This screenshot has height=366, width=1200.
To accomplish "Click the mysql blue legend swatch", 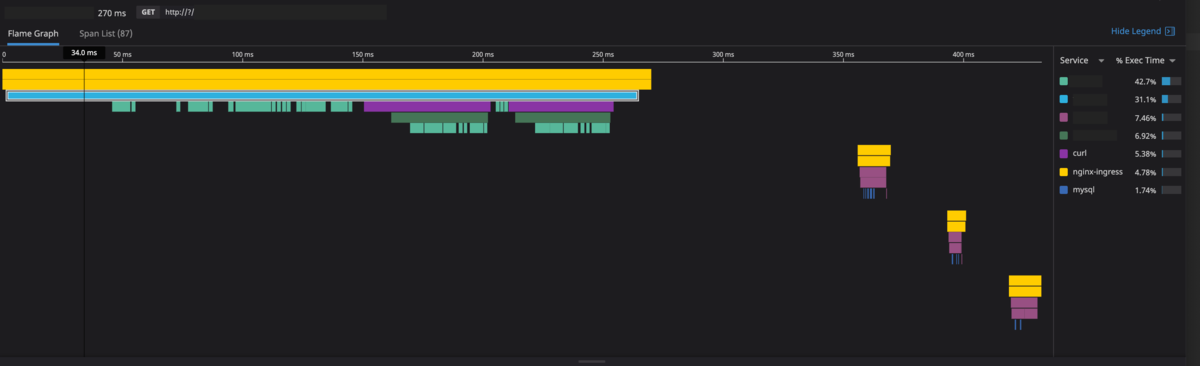I will click(x=1064, y=189).
